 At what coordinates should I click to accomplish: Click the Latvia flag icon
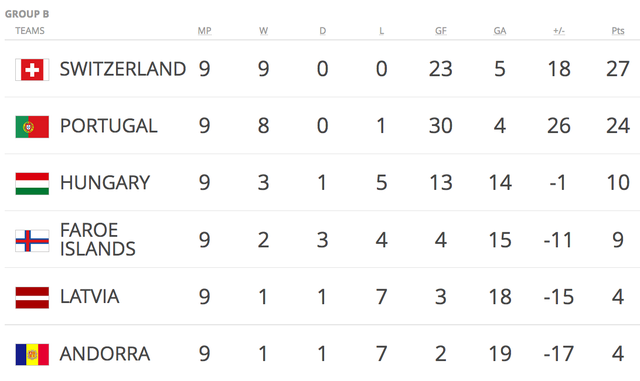tap(32, 297)
